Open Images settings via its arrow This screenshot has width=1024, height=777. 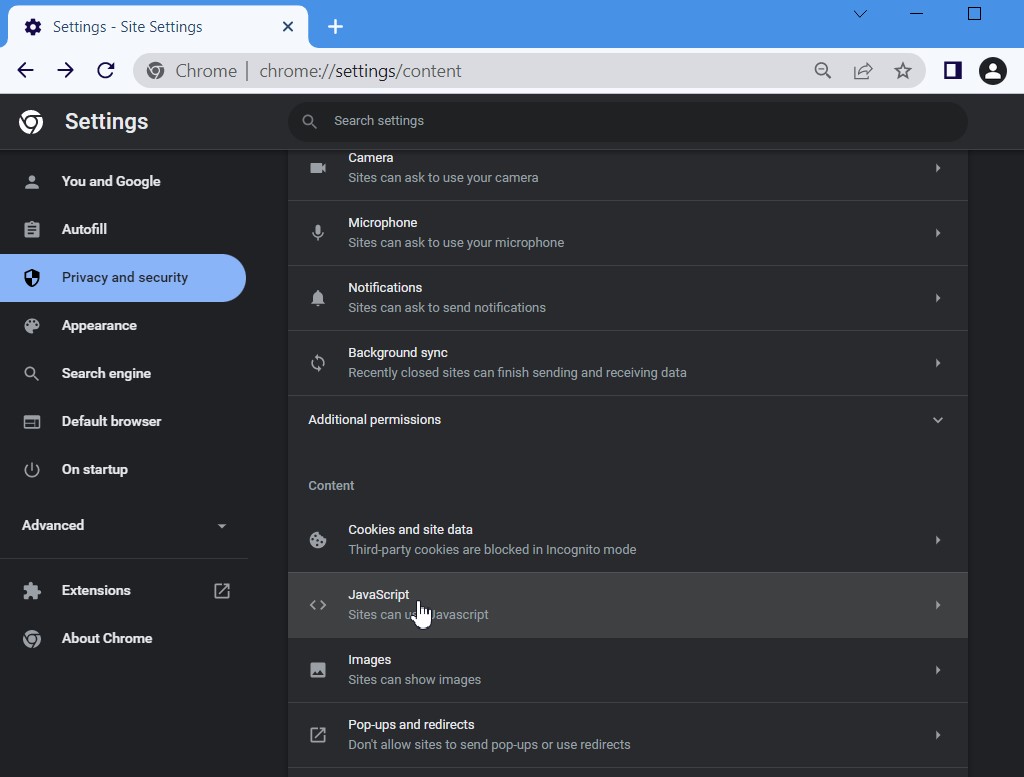pyautogui.click(x=938, y=670)
